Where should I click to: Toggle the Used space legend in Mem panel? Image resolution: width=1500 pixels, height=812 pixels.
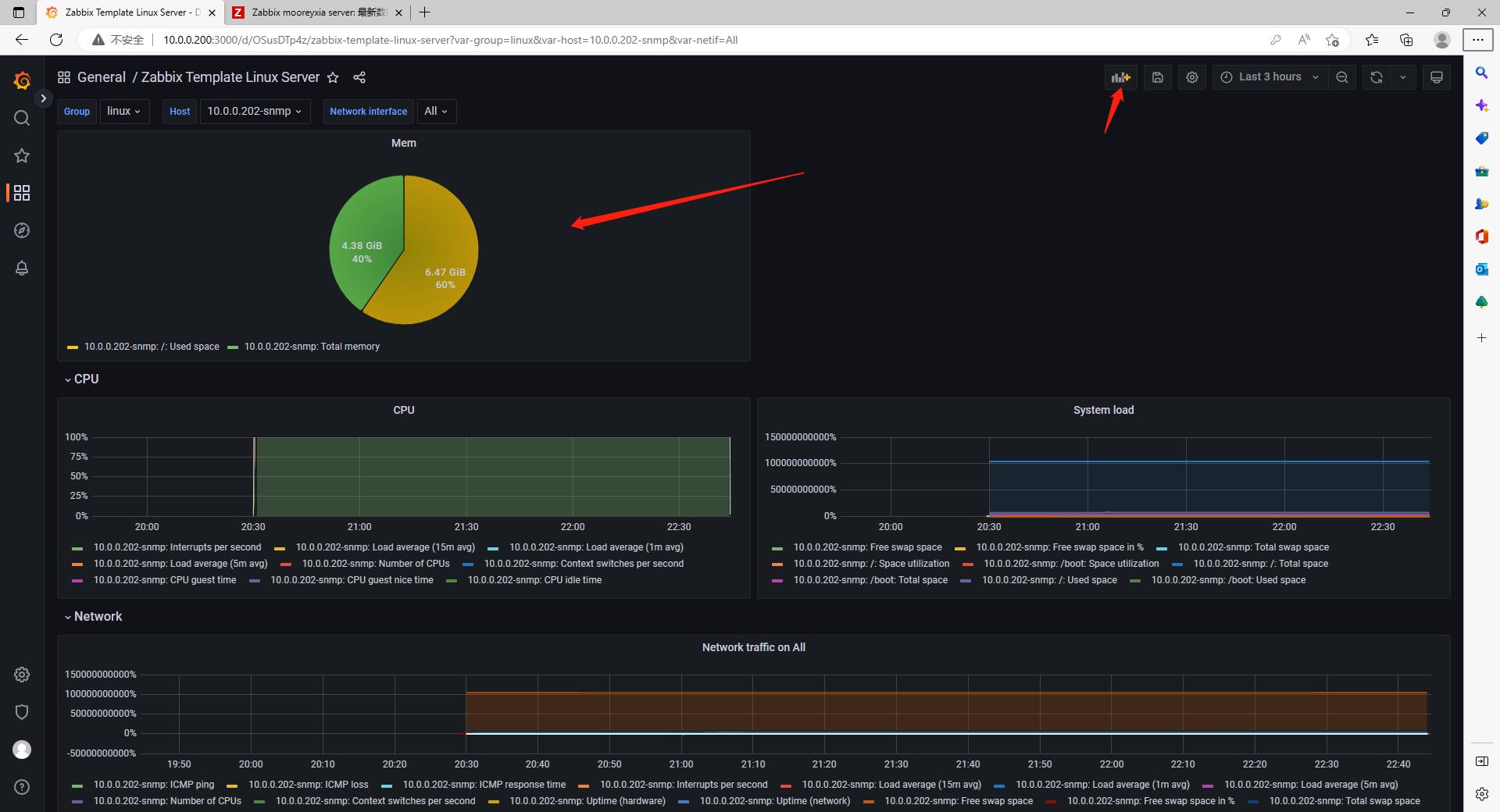(152, 347)
